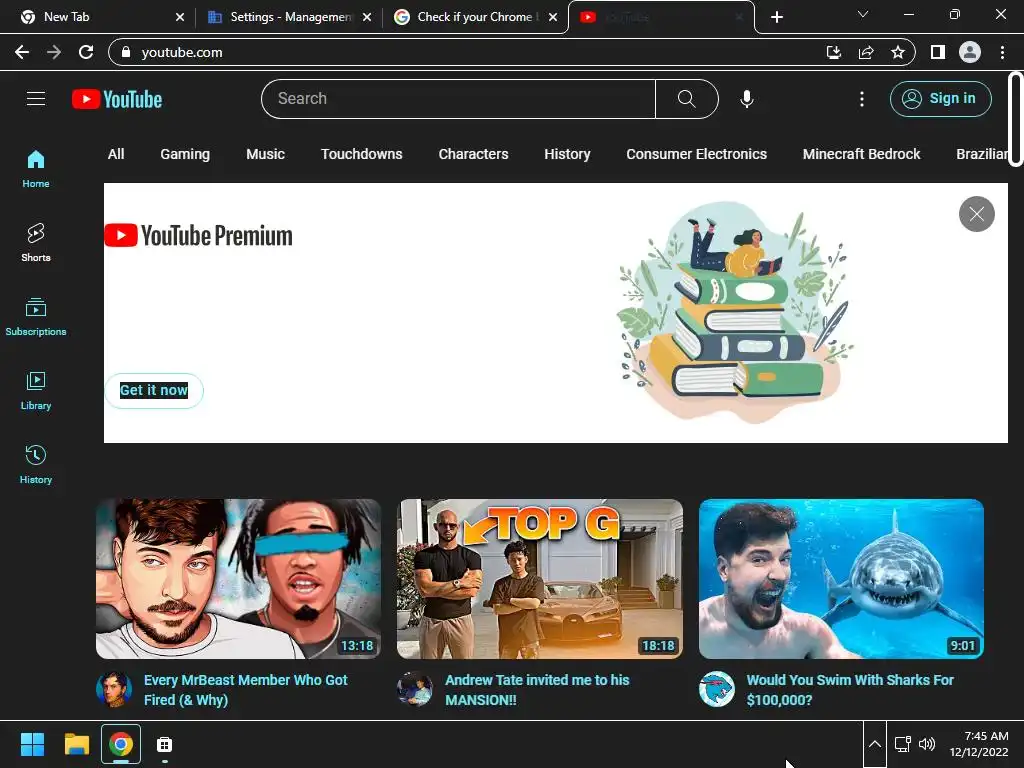Open the tab search dropdown

coord(863,14)
